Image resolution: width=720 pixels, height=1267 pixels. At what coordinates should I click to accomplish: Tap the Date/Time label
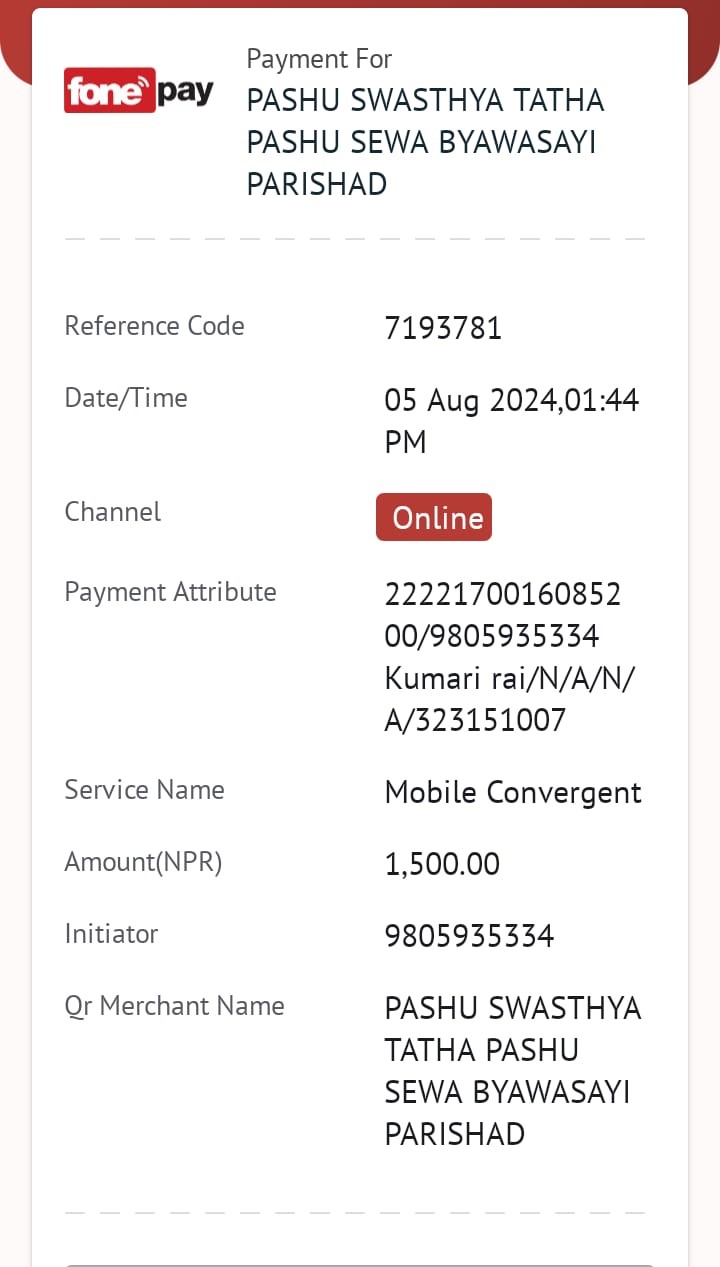click(126, 398)
